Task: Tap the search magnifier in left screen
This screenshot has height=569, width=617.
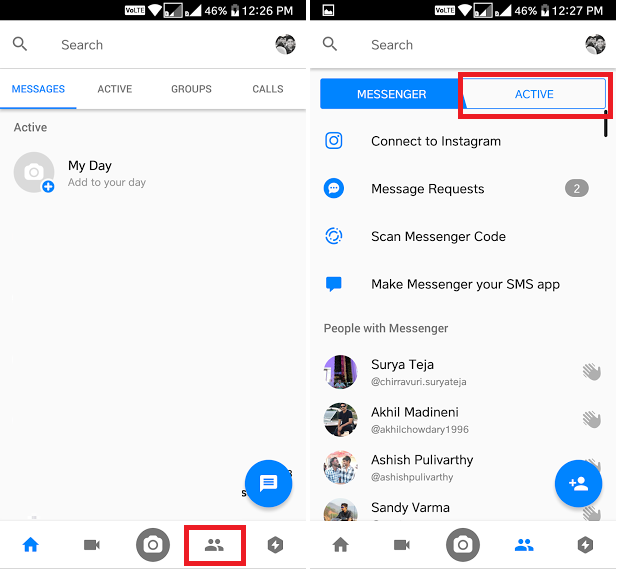Action: (20, 44)
